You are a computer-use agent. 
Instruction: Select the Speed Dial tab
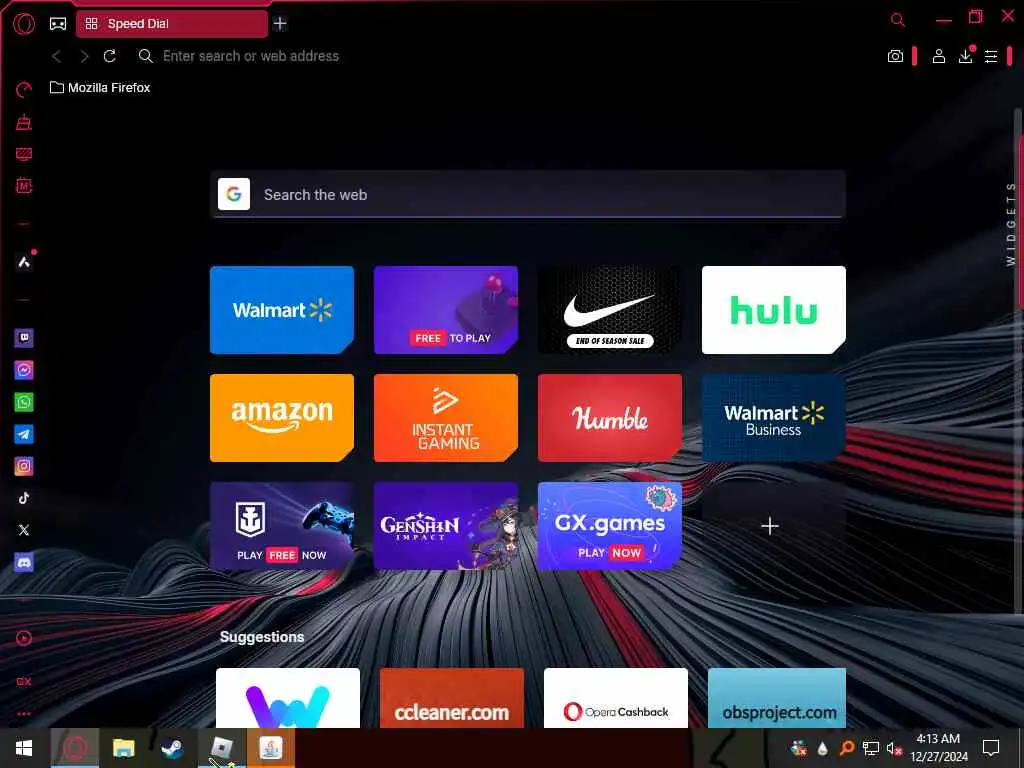tap(172, 24)
